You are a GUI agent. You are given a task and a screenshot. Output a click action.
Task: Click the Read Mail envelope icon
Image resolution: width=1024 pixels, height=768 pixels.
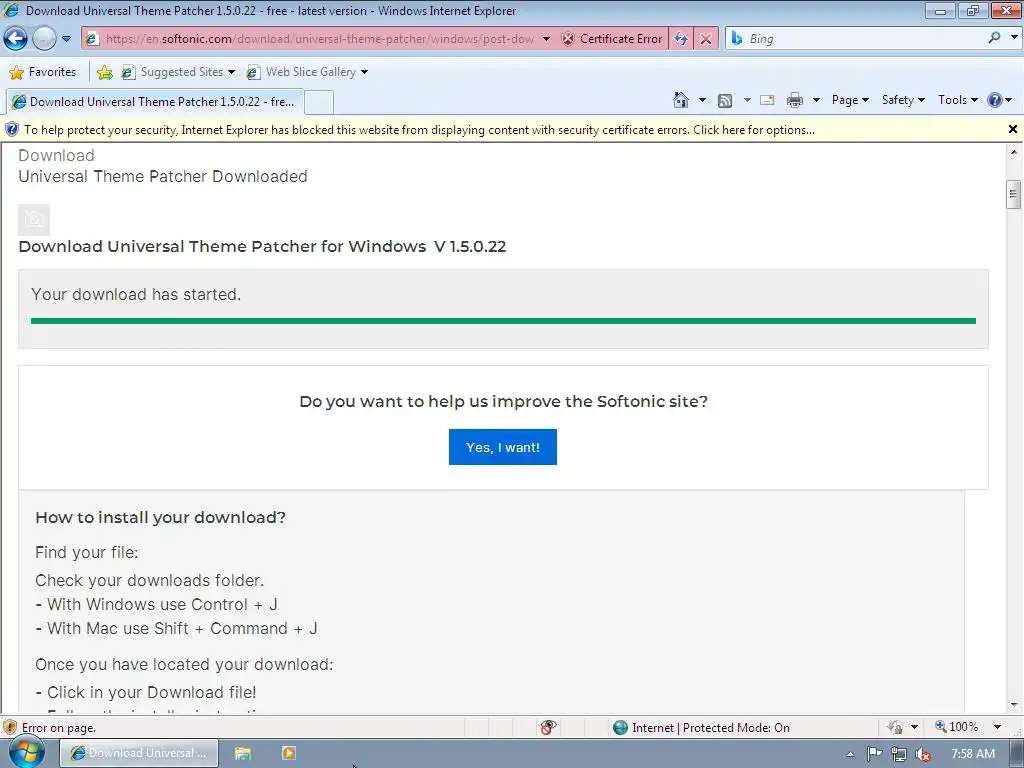(x=767, y=100)
